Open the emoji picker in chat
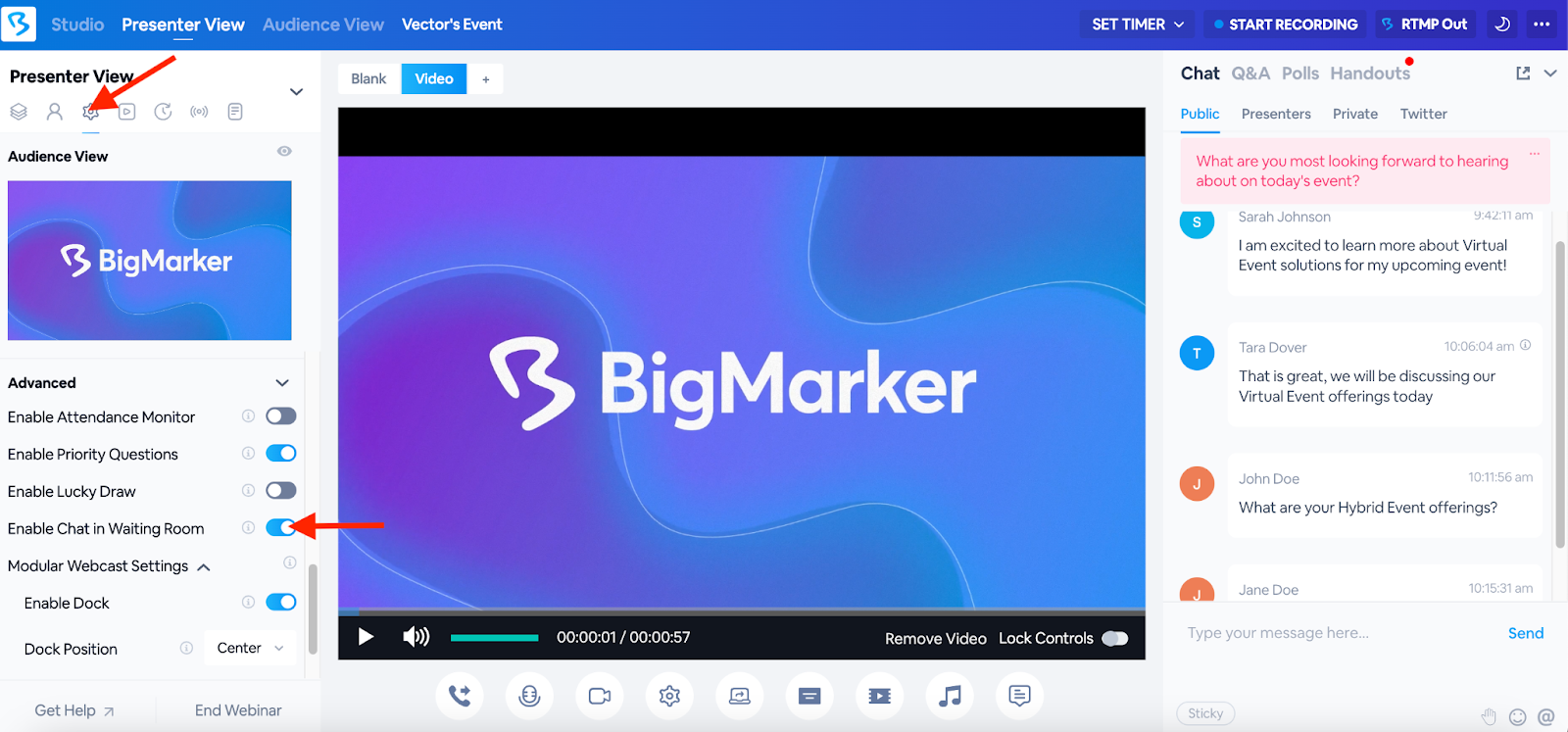This screenshot has height=732, width=1568. (x=1518, y=716)
